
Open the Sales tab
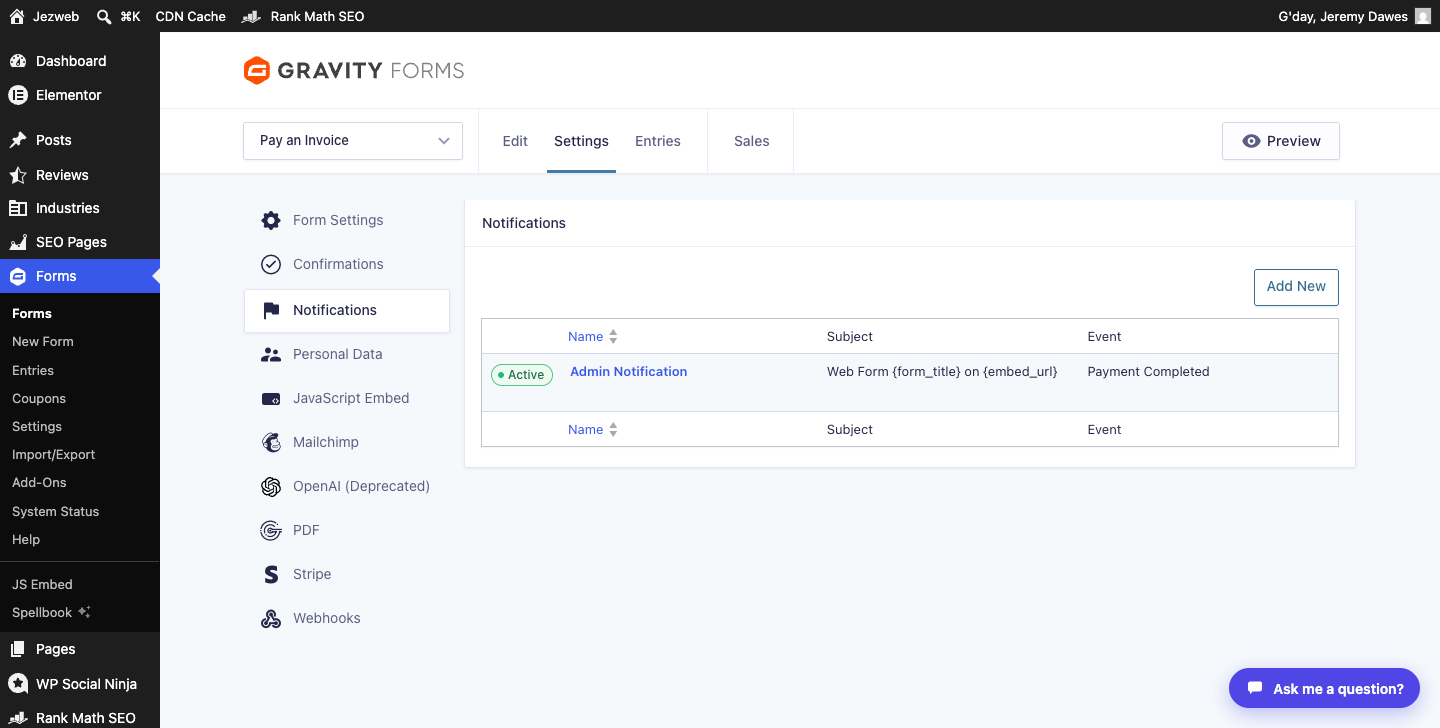click(752, 141)
